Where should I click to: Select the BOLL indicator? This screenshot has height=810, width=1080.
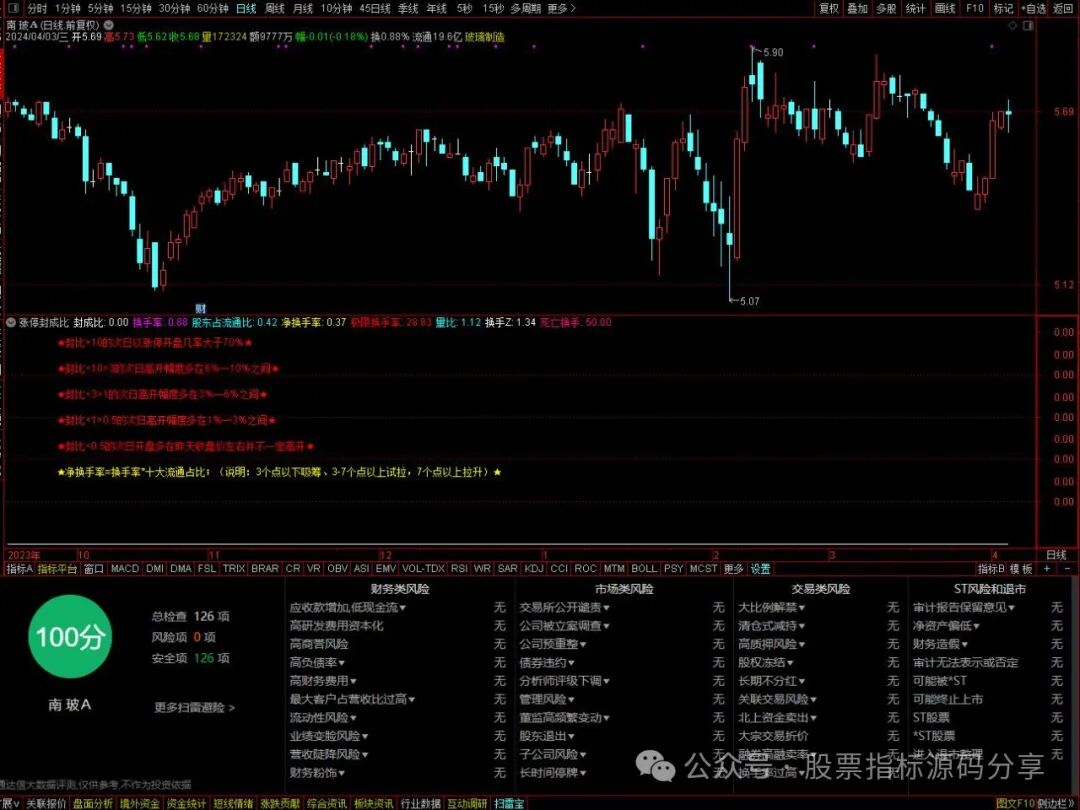coord(643,569)
